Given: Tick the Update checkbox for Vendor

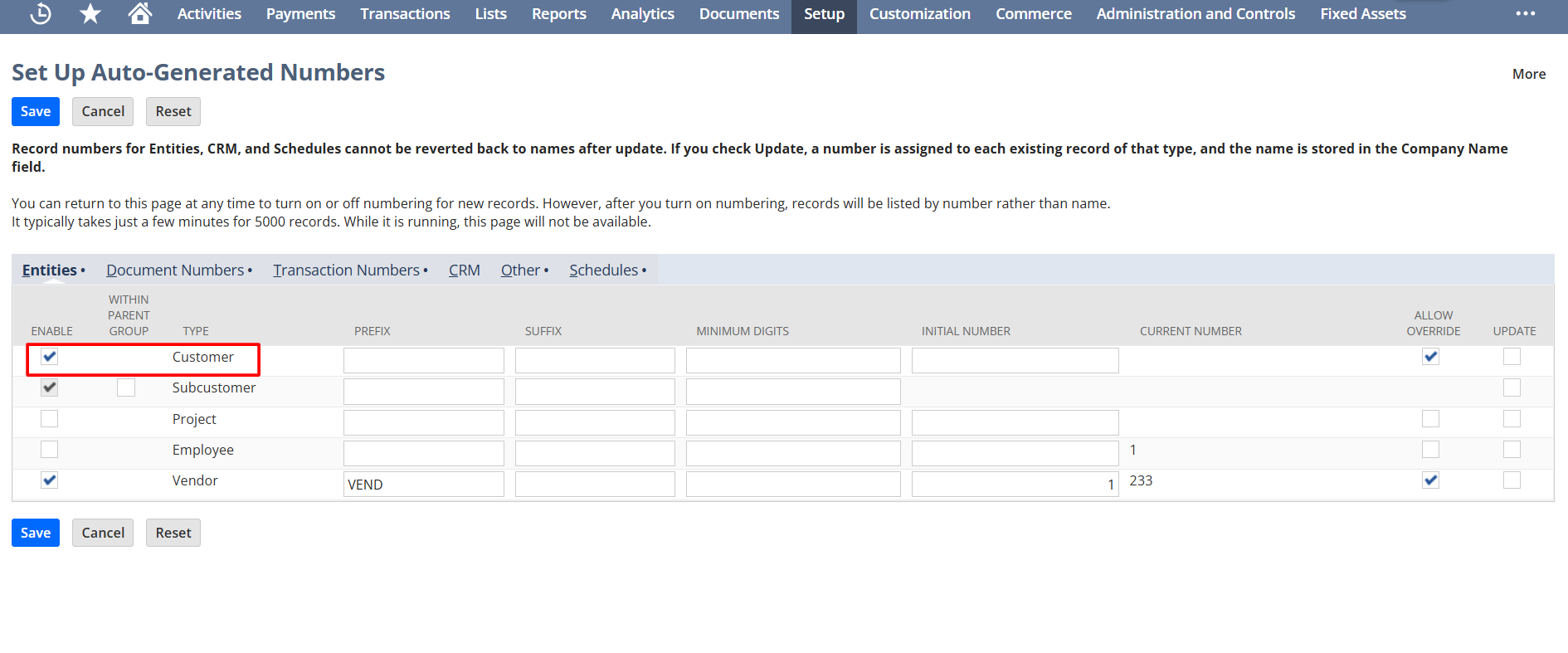Looking at the screenshot, I should 1512,480.
